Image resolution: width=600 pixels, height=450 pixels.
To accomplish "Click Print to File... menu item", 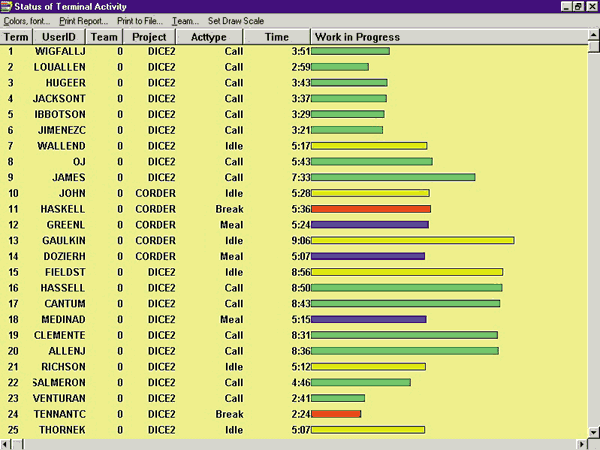I will (140, 21).
